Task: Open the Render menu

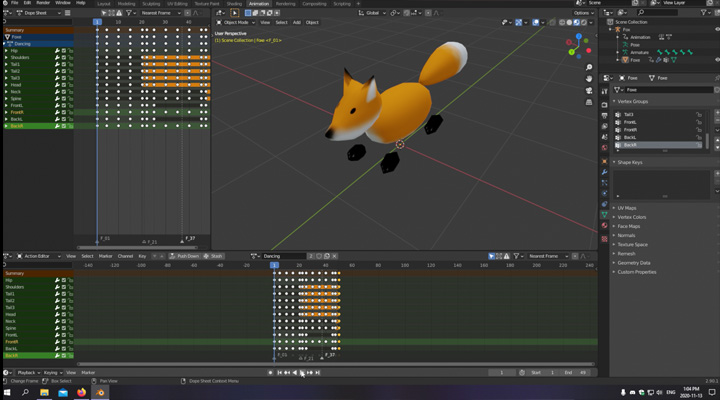Action: [x=42, y=3]
